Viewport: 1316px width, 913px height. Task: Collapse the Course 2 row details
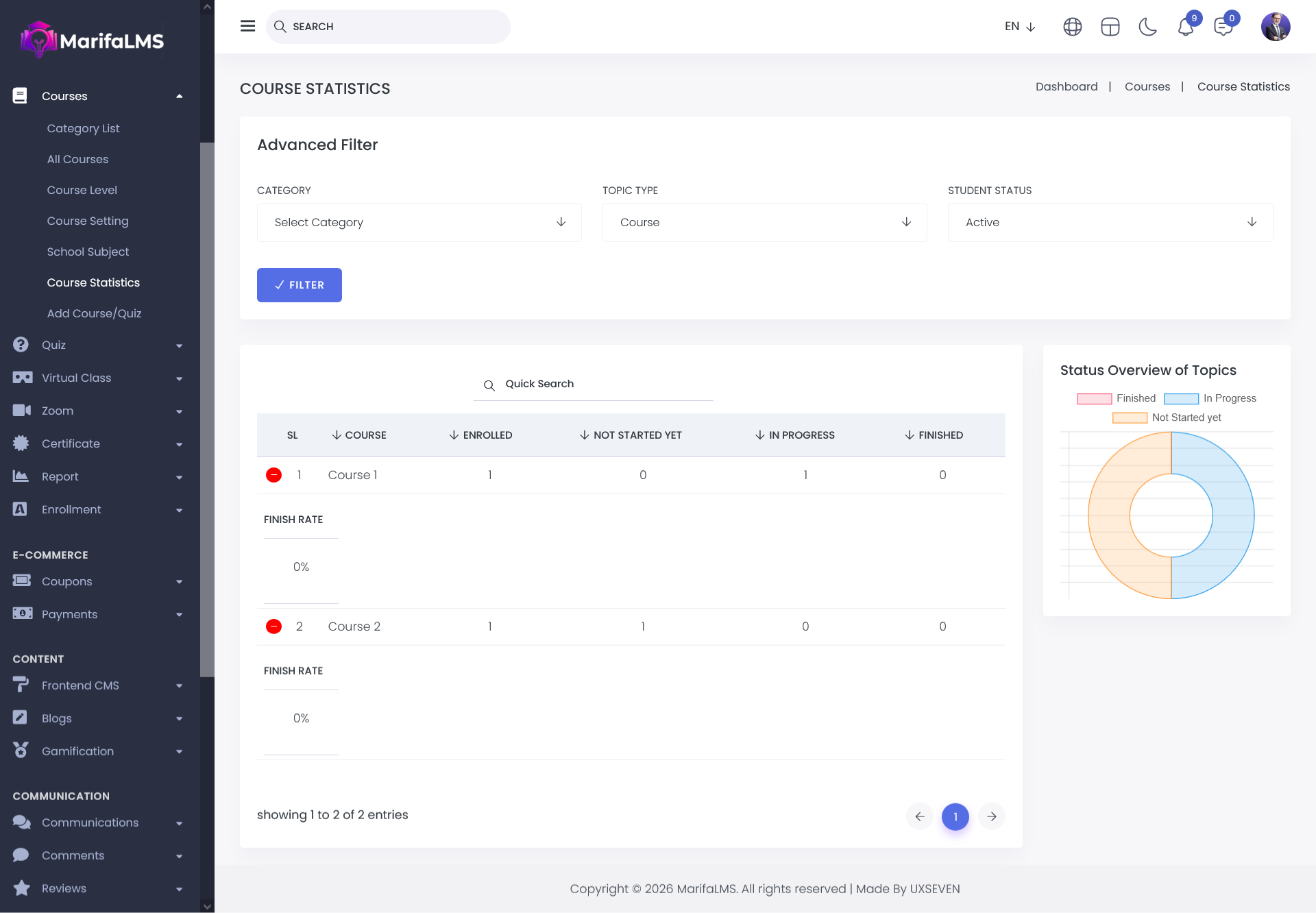pyautogui.click(x=273, y=626)
